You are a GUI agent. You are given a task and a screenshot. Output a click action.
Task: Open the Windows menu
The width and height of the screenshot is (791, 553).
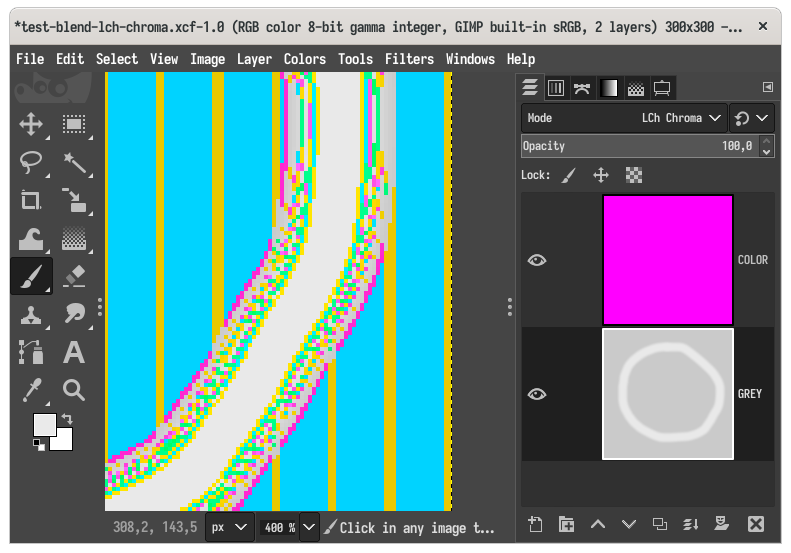click(x=470, y=59)
